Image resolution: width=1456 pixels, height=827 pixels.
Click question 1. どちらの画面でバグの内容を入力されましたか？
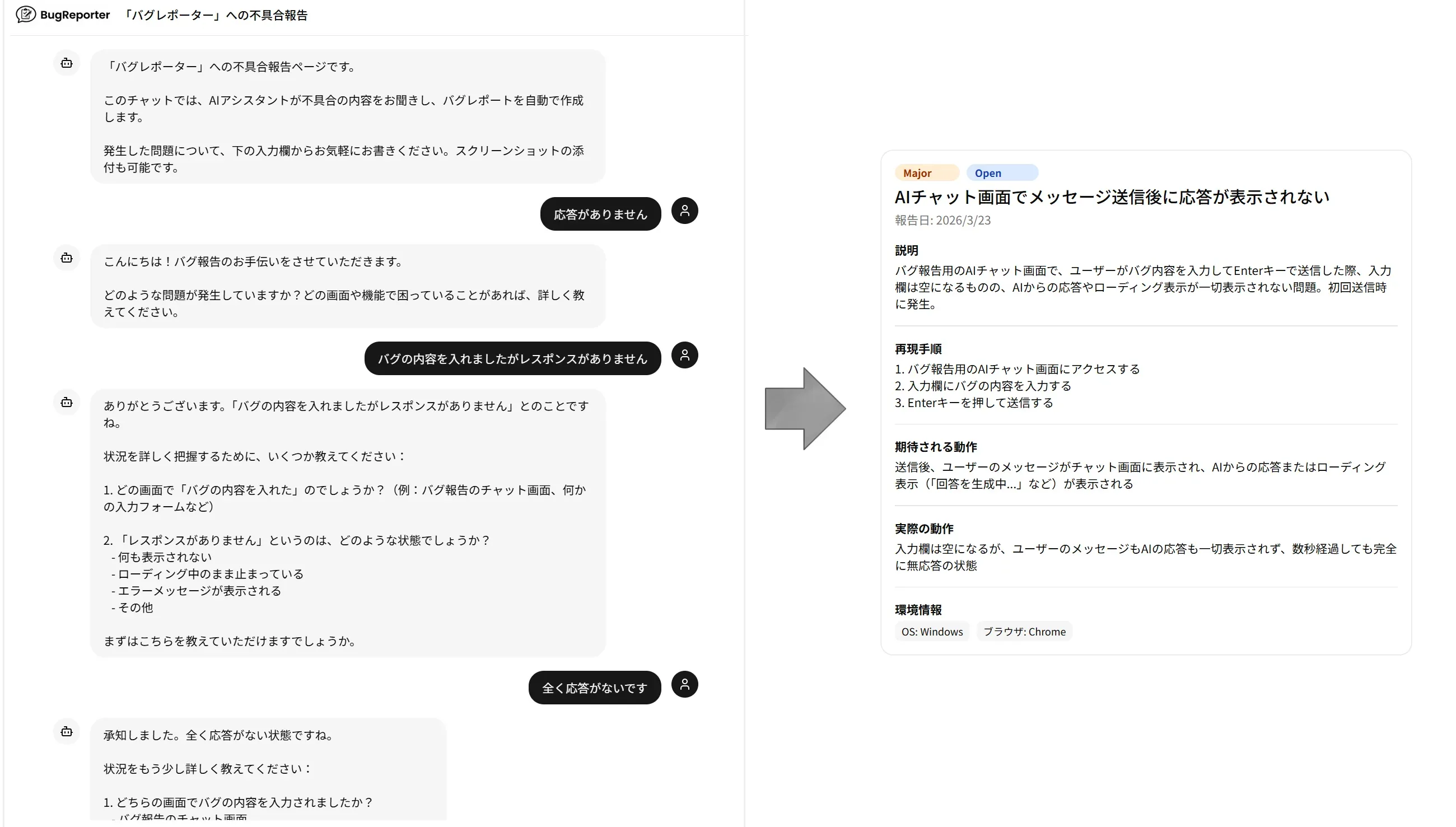point(238,802)
